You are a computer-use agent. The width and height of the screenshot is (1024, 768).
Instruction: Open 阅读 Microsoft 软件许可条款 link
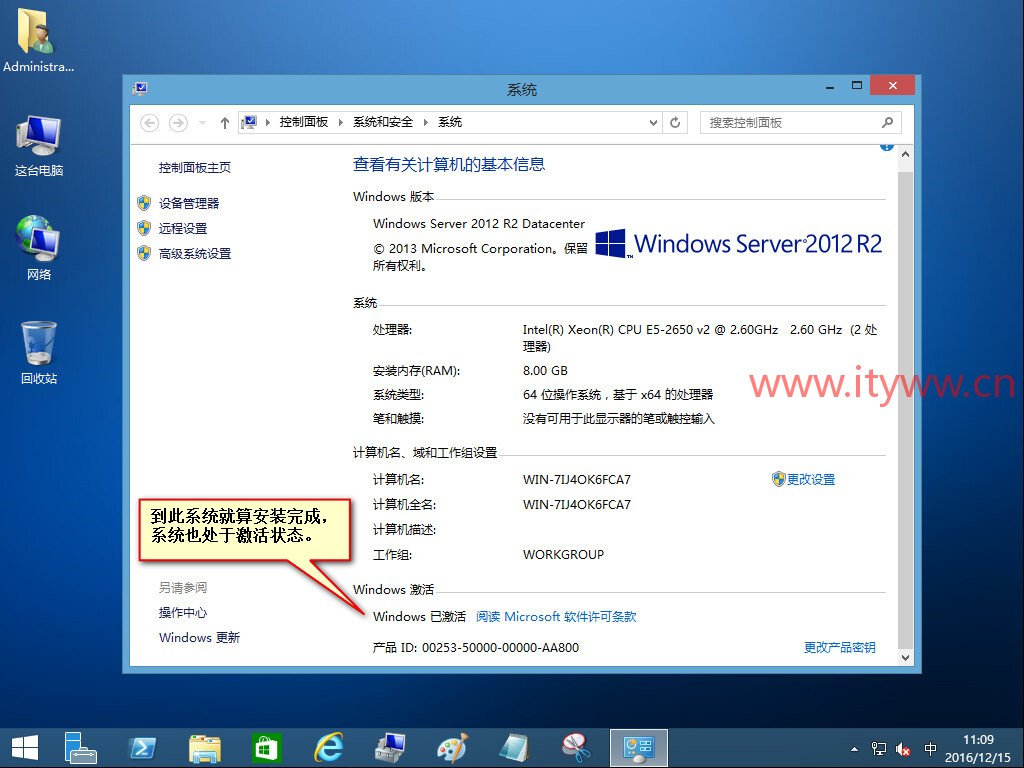tap(556, 616)
